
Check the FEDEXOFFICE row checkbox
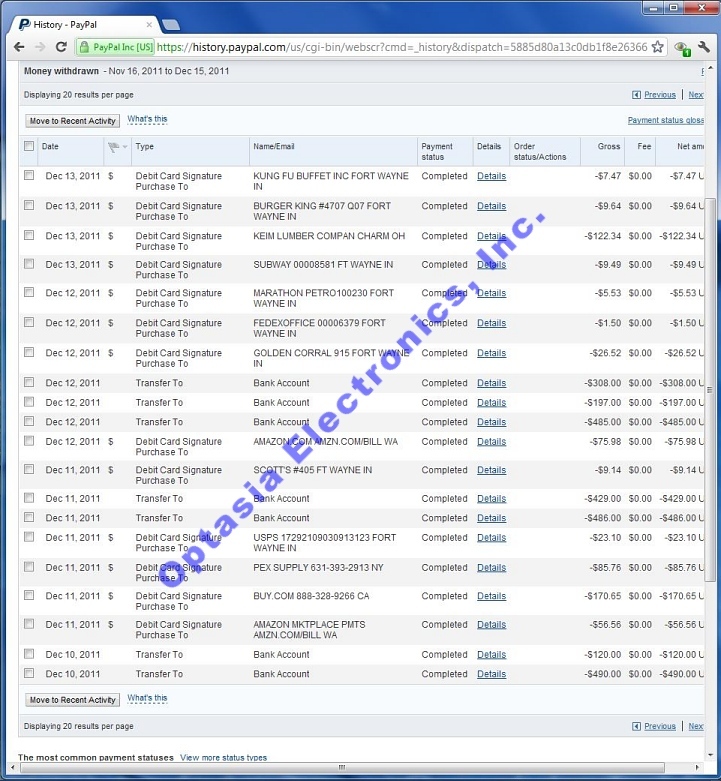(29, 322)
